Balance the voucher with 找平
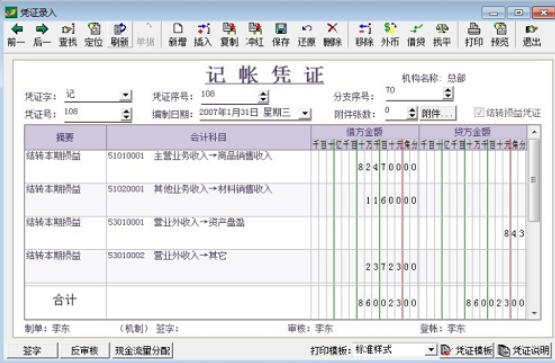 click(x=442, y=35)
